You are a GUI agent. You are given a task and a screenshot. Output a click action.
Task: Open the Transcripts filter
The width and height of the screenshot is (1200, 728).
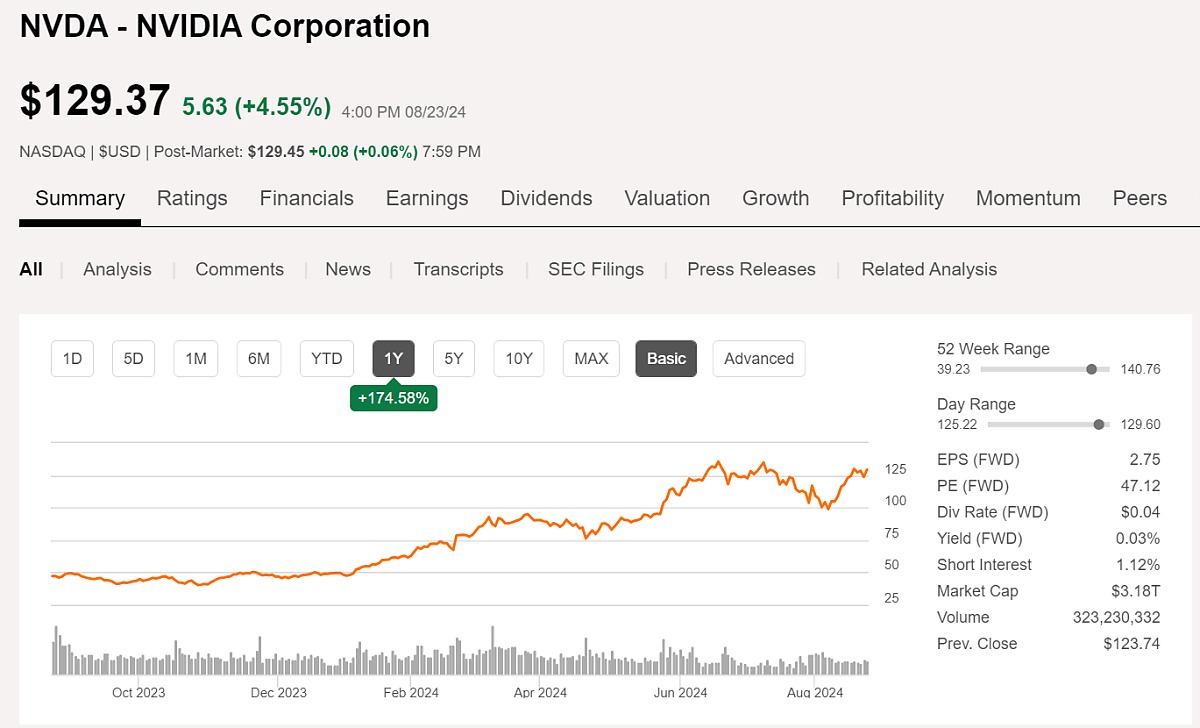point(458,269)
